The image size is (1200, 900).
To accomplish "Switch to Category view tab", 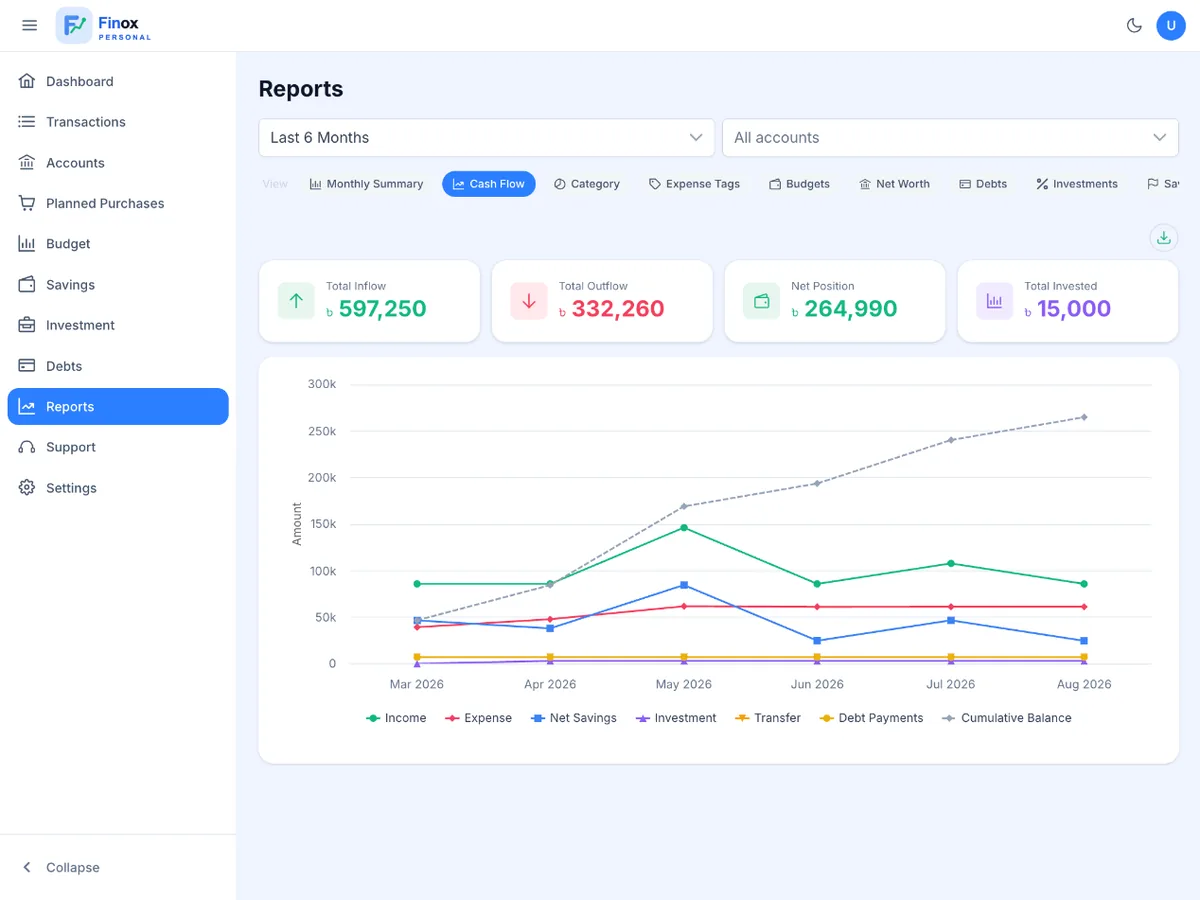I will point(587,184).
